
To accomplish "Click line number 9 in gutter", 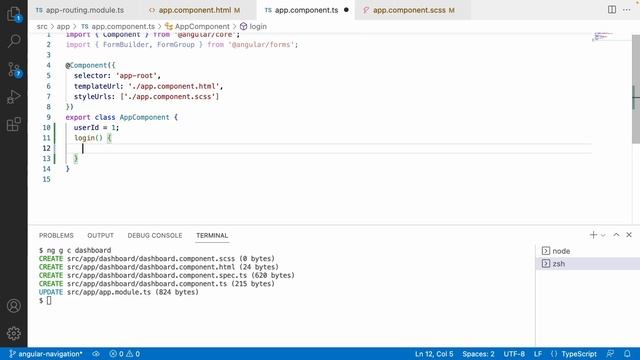I will click(x=48, y=117).
